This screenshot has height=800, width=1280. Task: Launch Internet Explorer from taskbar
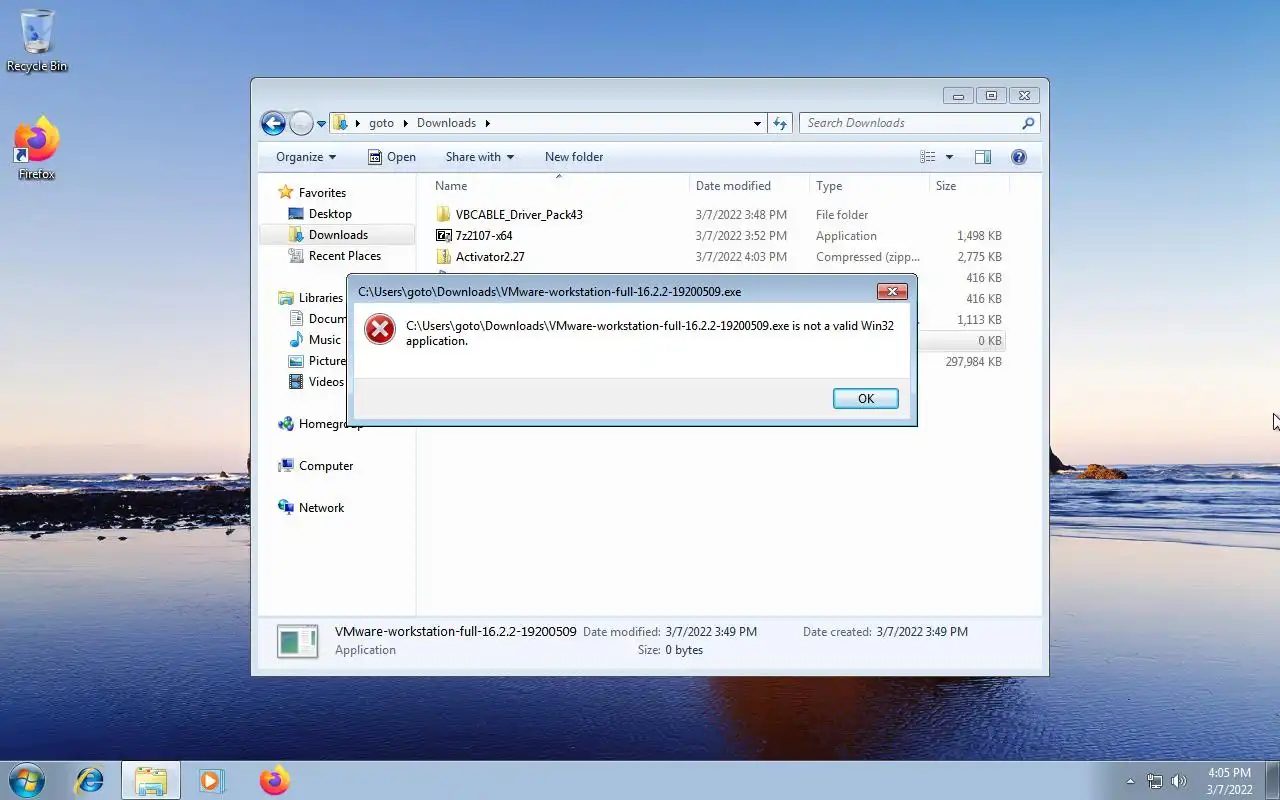(90, 780)
